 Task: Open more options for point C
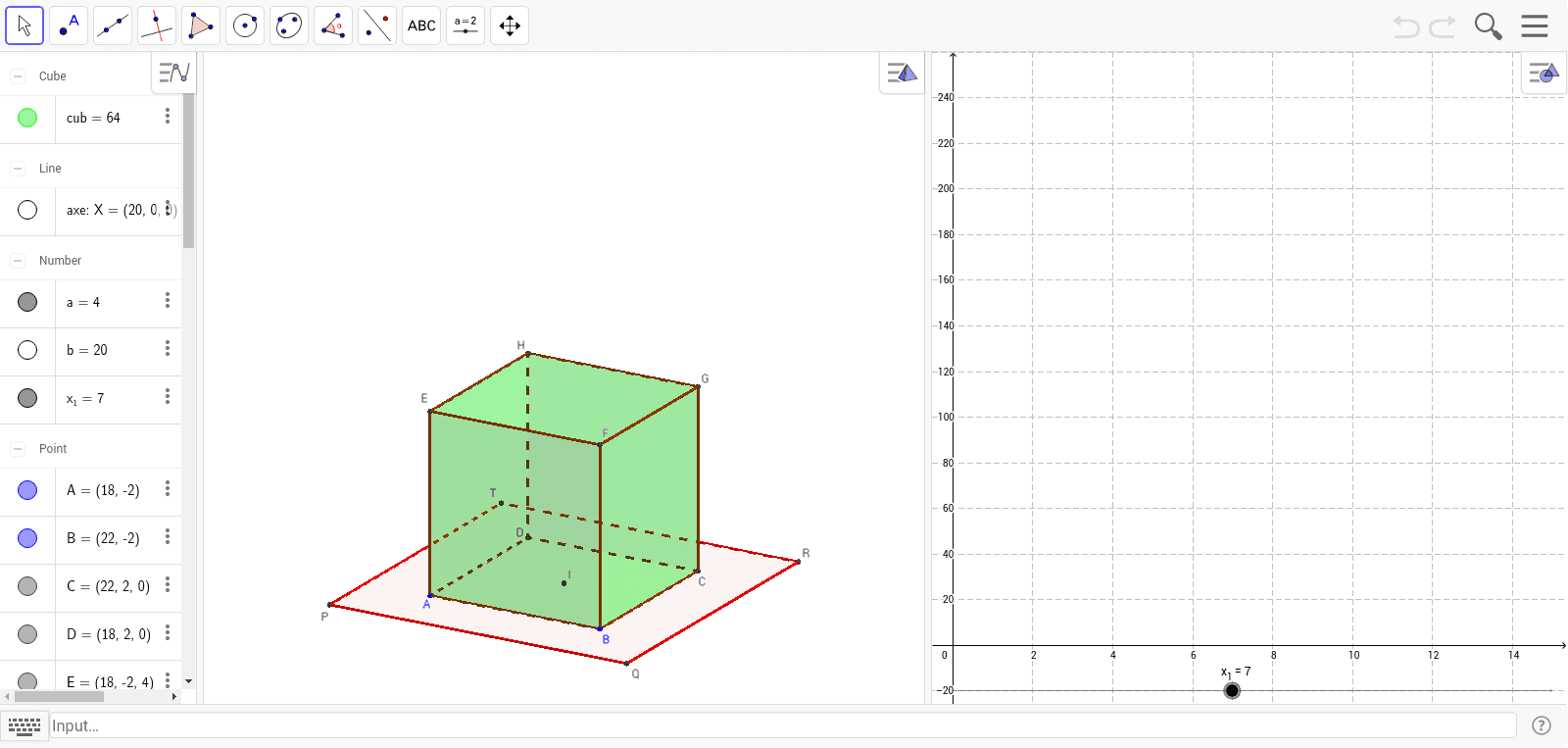pos(168,584)
